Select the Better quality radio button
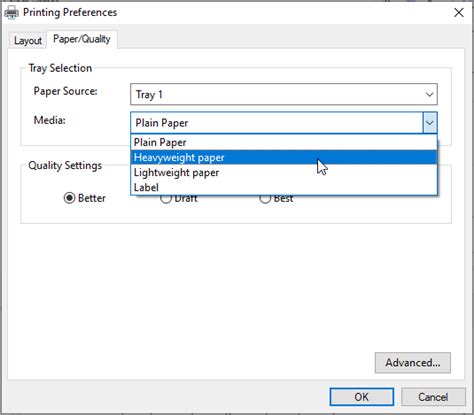474x415 pixels. tap(69, 198)
